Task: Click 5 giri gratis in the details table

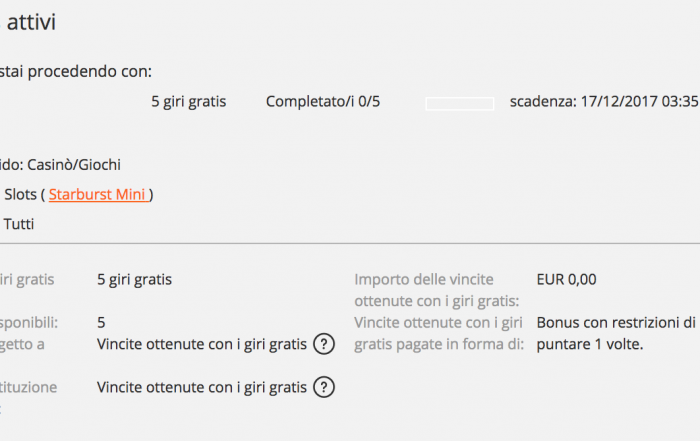Action: 134,280
